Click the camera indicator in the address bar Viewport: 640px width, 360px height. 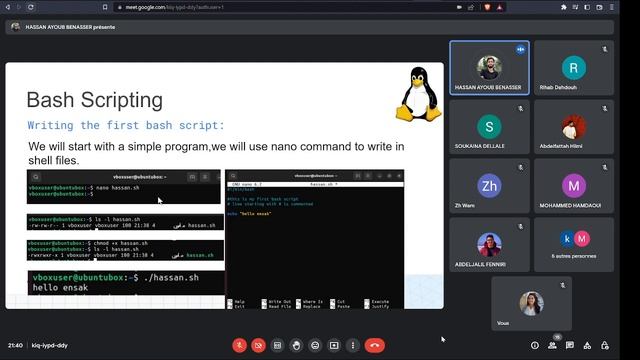click(x=459, y=7)
